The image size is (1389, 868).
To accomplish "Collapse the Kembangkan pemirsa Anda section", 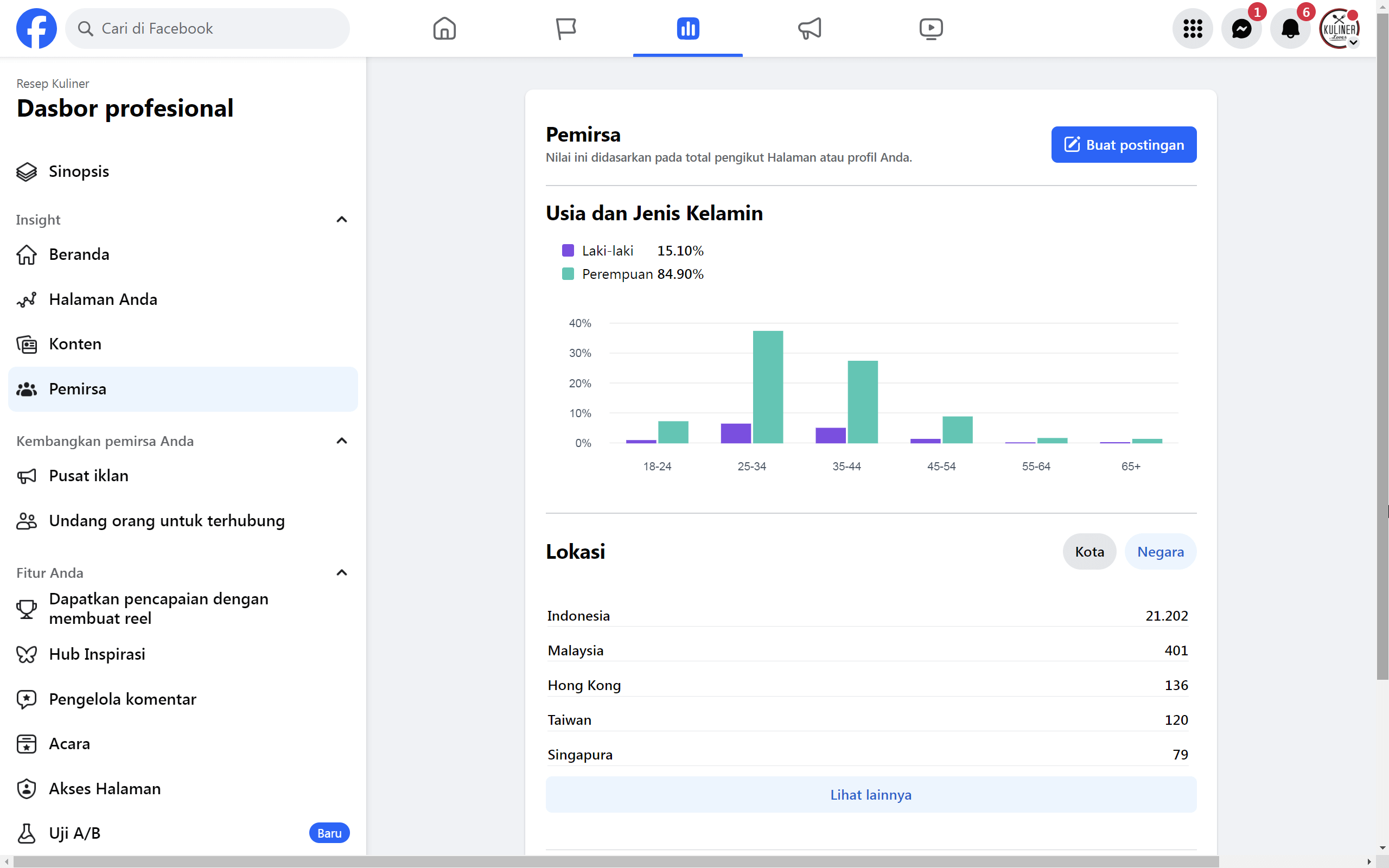I will pos(341,441).
